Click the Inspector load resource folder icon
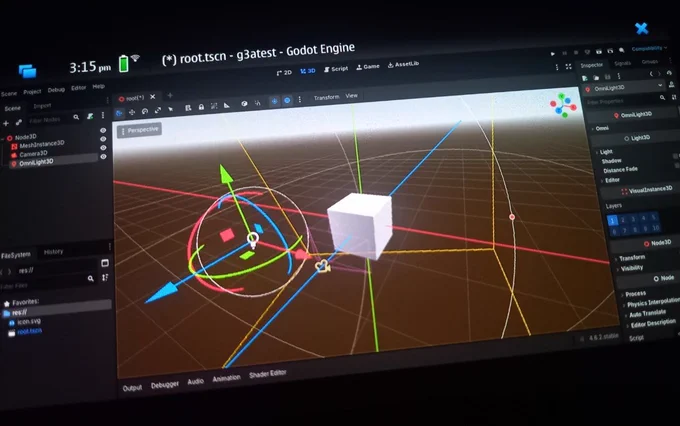Screen dimensions: 680x426 click(596, 78)
